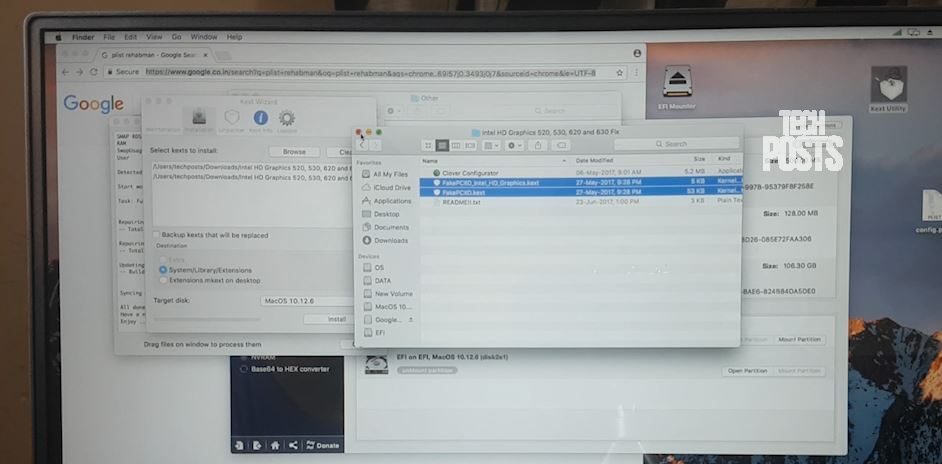Open Finder arrange-by dropdown
This screenshot has width=942, height=464.
(x=491, y=145)
